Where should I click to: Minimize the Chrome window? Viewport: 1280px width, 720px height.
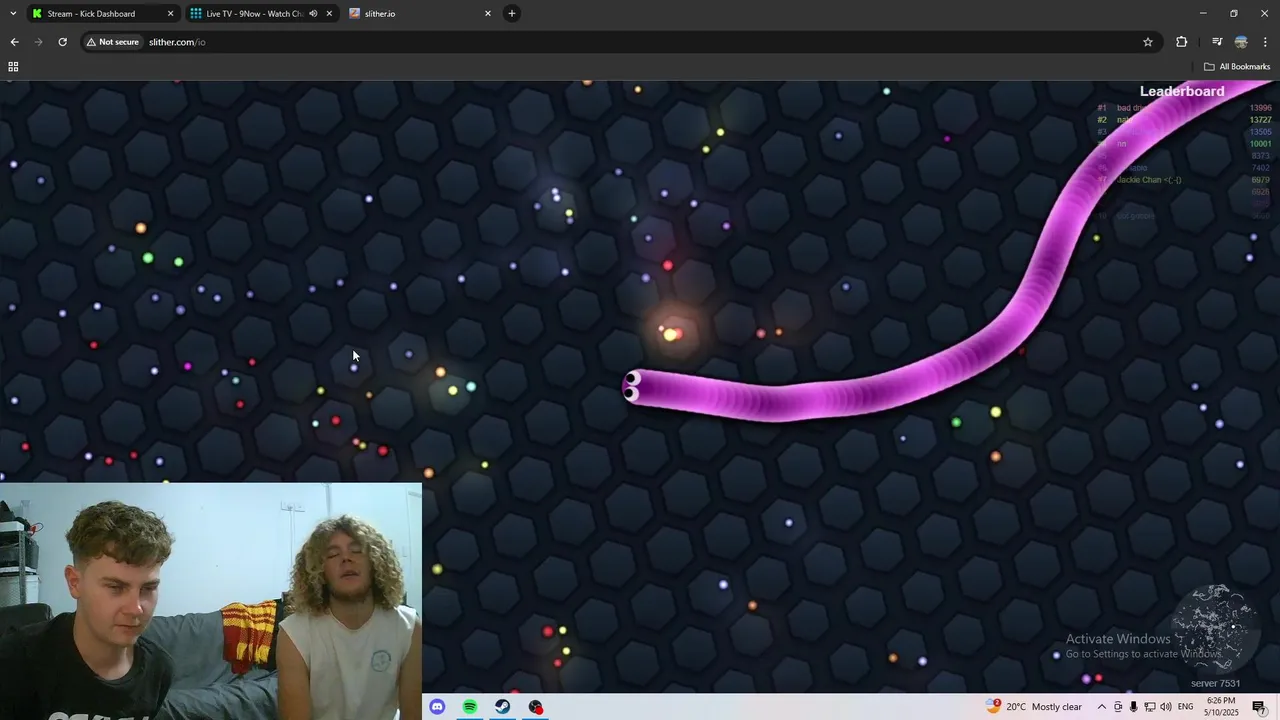point(1203,13)
